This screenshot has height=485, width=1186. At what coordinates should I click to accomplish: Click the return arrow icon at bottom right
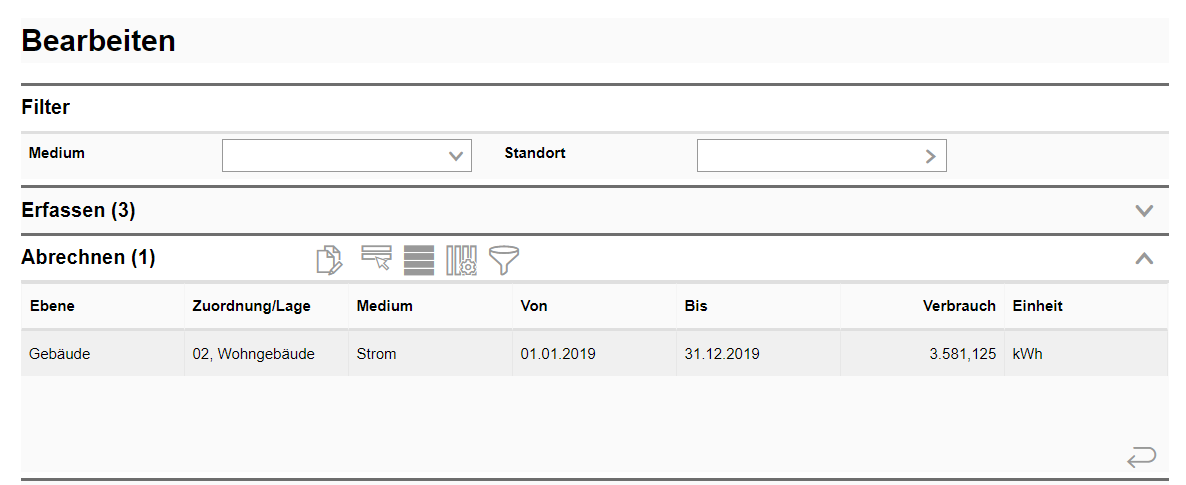[x=1141, y=457]
